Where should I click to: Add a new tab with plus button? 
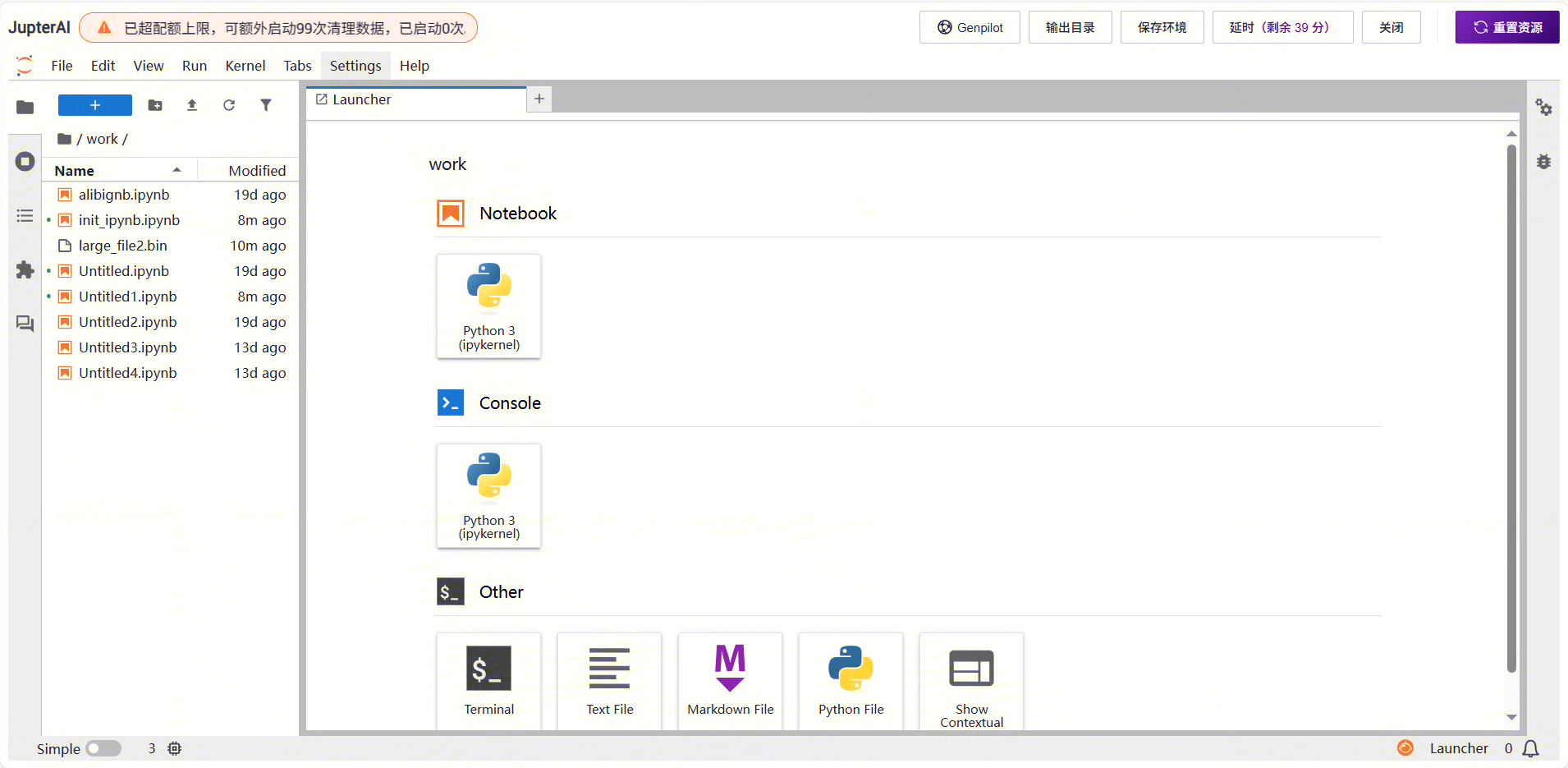pyautogui.click(x=539, y=99)
